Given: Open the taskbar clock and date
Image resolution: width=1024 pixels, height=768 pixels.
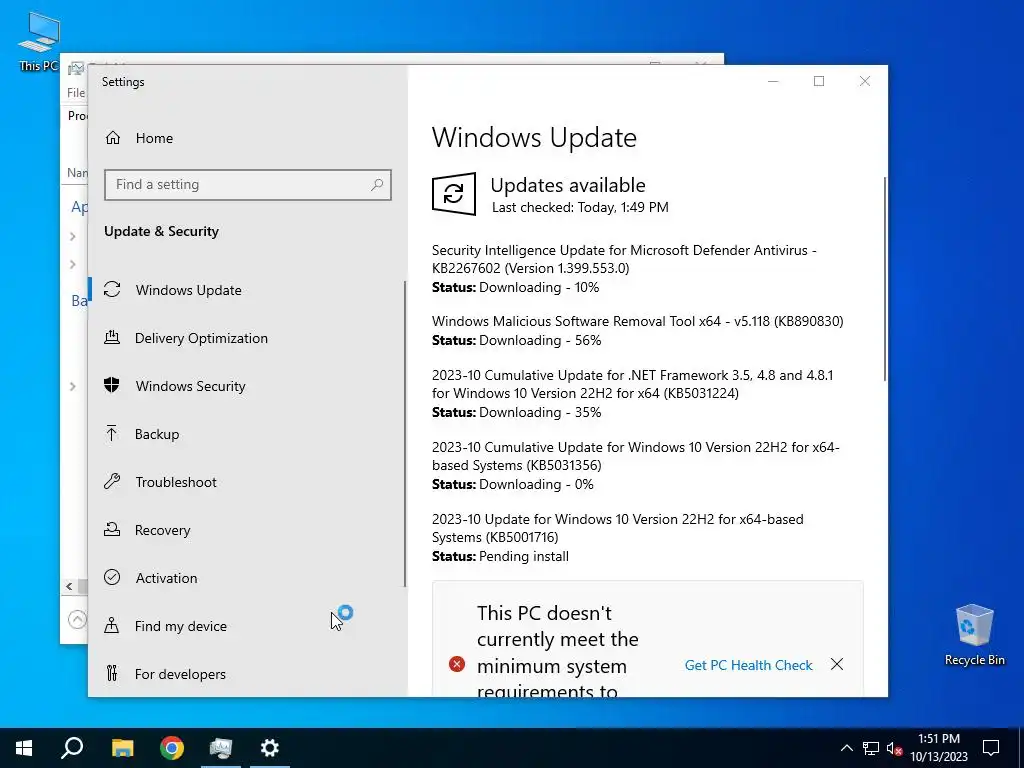Looking at the screenshot, I should point(939,748).
